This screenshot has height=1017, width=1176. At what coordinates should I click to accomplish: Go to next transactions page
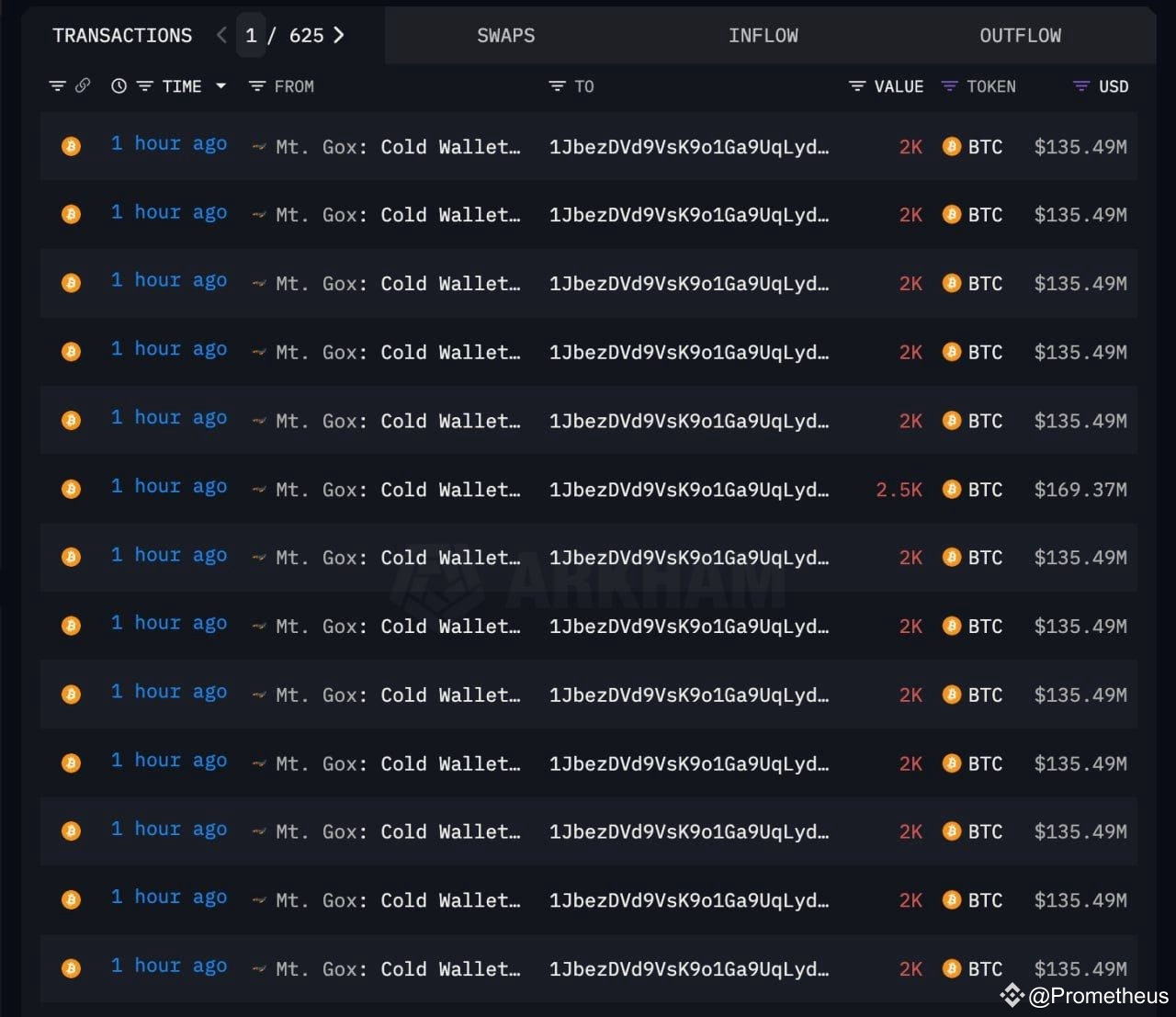click(x=339, y=35)
